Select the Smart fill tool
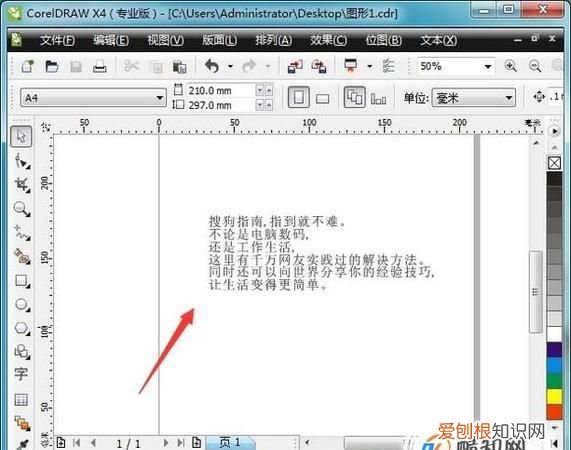This screenshot has width=571, height=450. coord(21,257)
